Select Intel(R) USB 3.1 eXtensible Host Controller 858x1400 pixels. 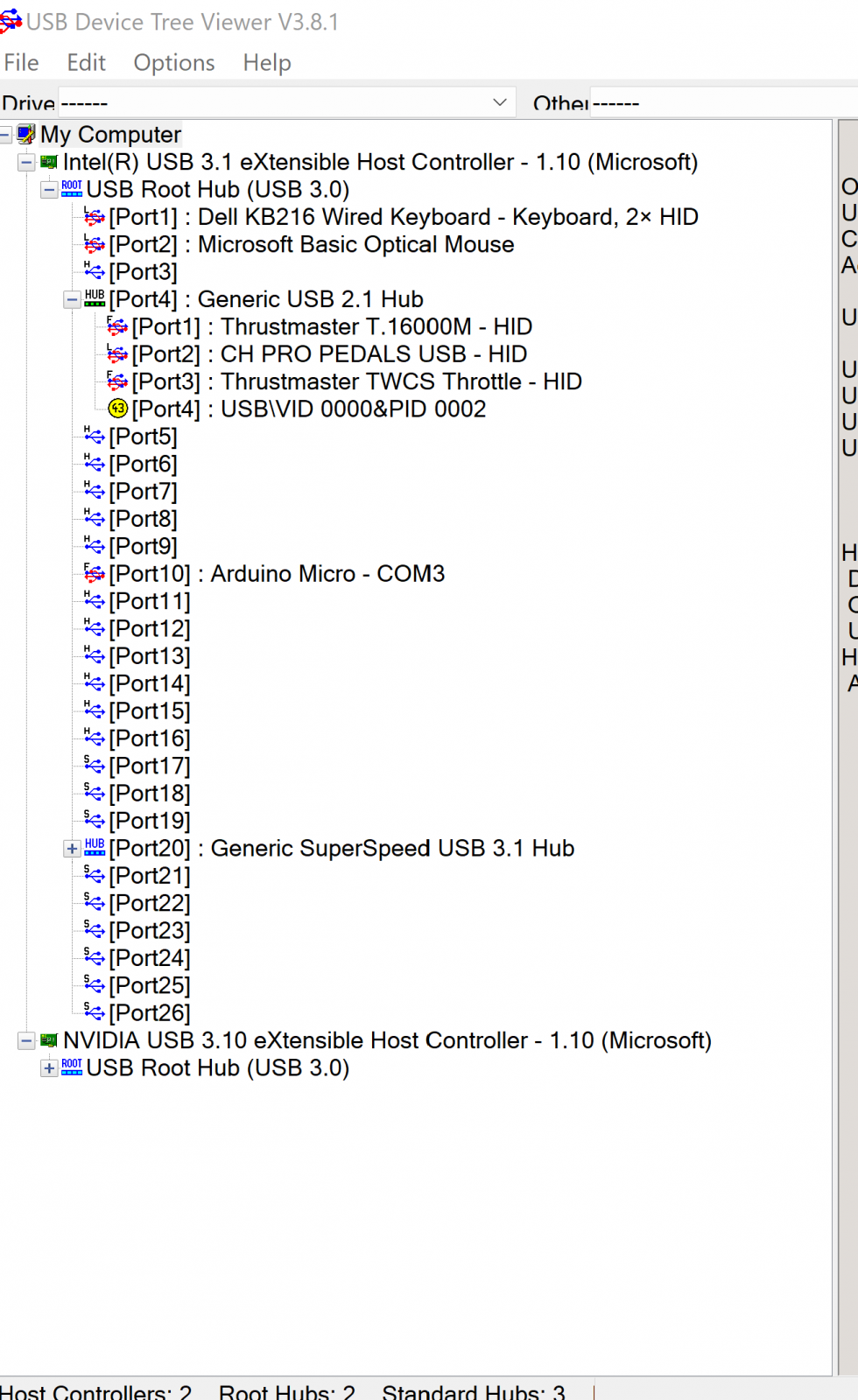coord(381,162)
